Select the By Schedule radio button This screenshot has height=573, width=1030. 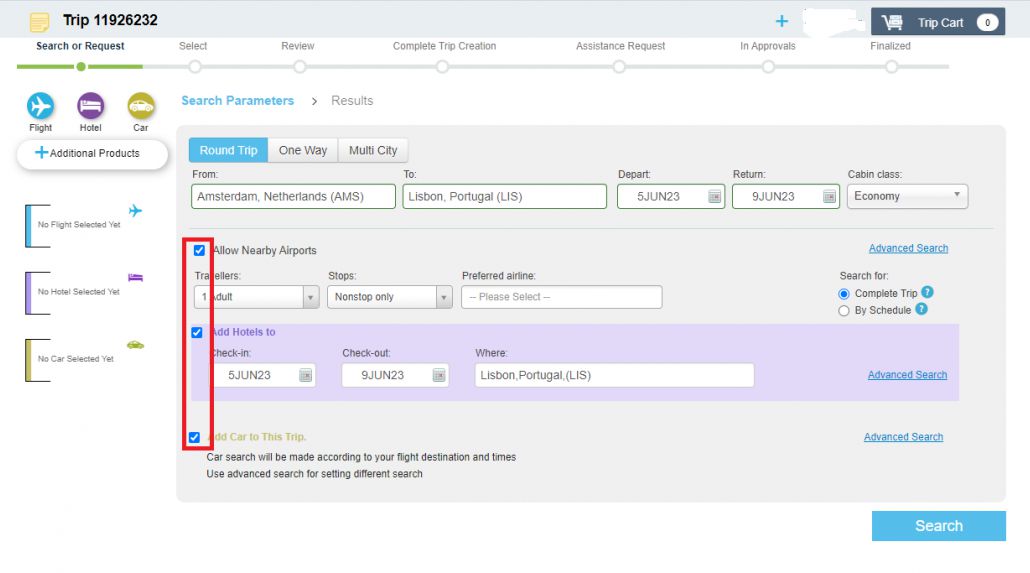(x=844, y=311)
